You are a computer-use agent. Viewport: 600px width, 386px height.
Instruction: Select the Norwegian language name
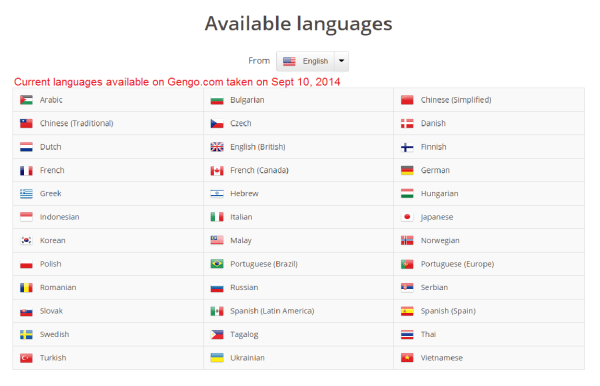pos(440,241)
